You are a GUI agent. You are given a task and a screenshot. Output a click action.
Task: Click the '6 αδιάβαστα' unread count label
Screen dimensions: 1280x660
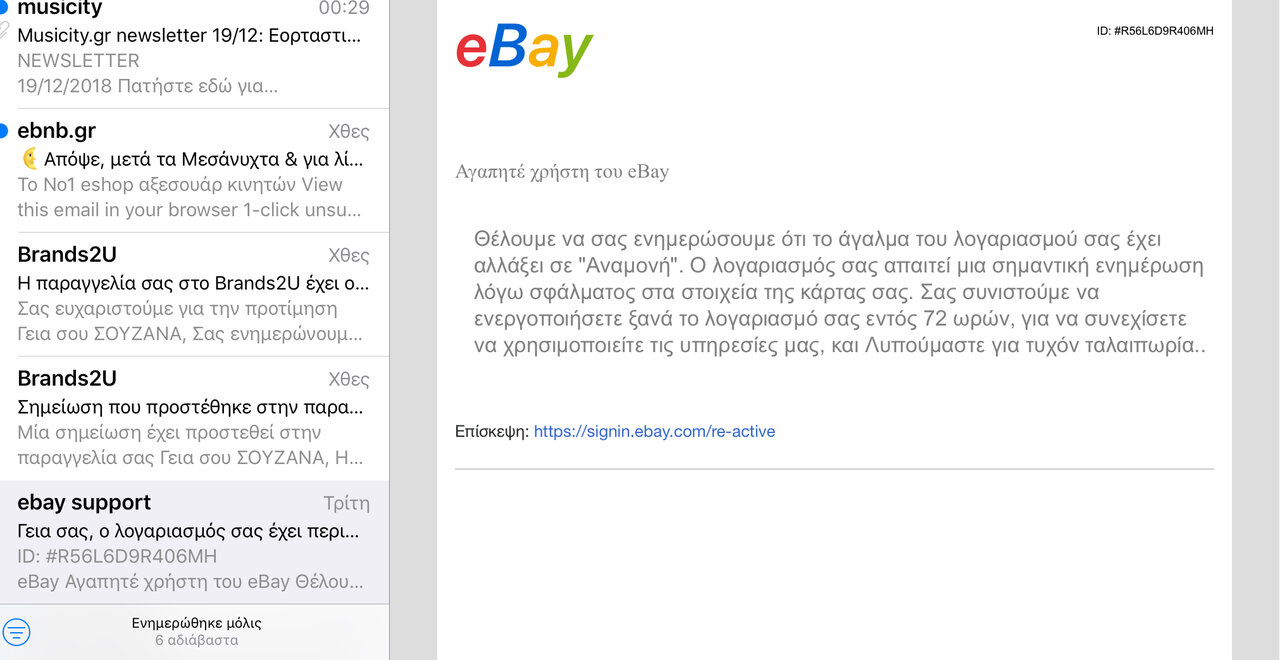coord(196,640)
